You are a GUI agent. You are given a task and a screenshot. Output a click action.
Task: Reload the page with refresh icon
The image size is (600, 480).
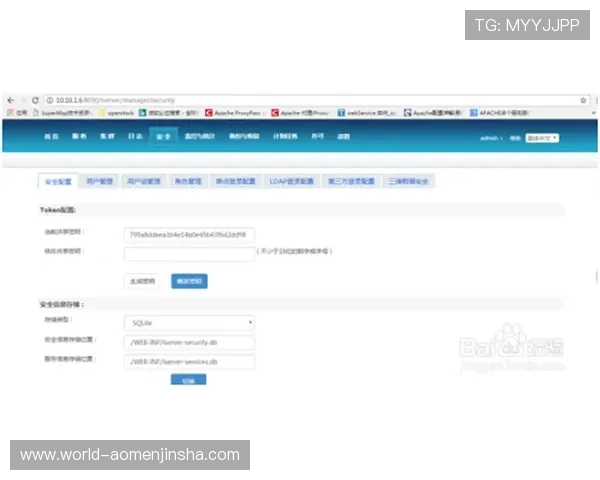tap(35, 101)
